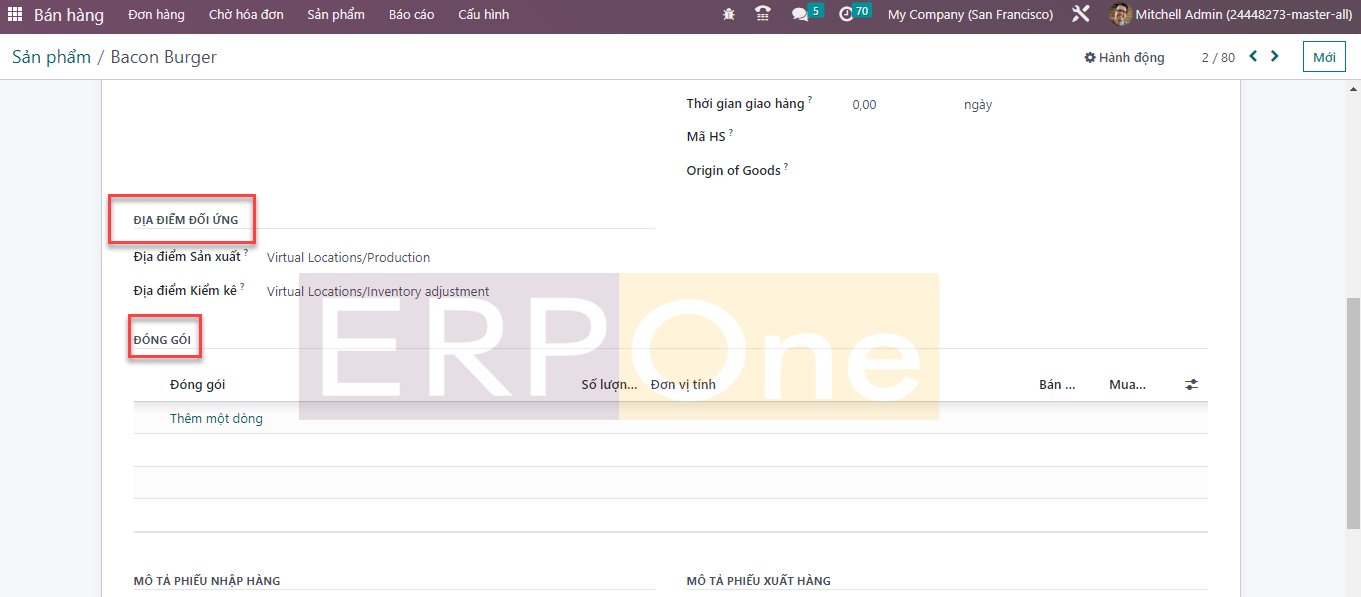Open packaging table column settings icon
The width and height of the screenshot is (1361, 597).
1191,385
